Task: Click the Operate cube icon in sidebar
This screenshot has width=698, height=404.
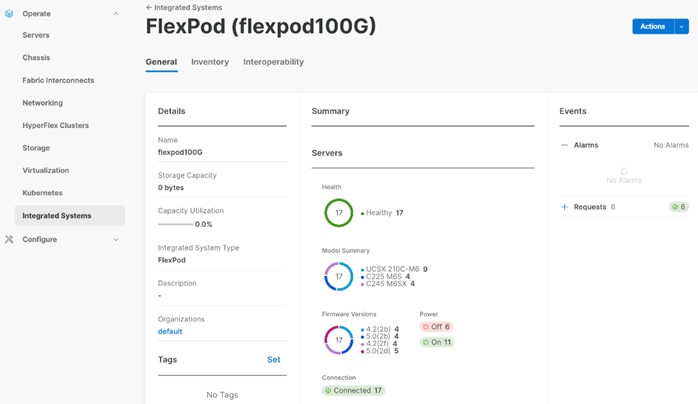Action: click(x=9, y=14)
